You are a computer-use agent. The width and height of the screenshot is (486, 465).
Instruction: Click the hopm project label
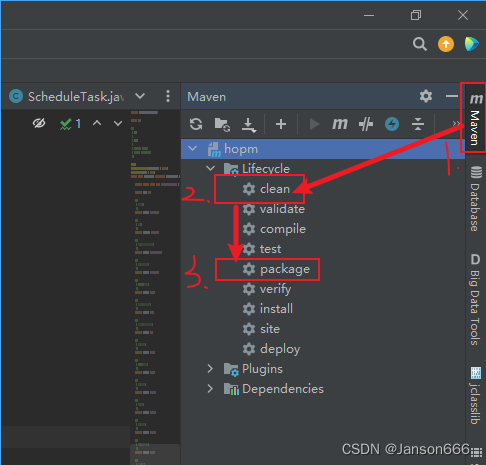[241, 149]
